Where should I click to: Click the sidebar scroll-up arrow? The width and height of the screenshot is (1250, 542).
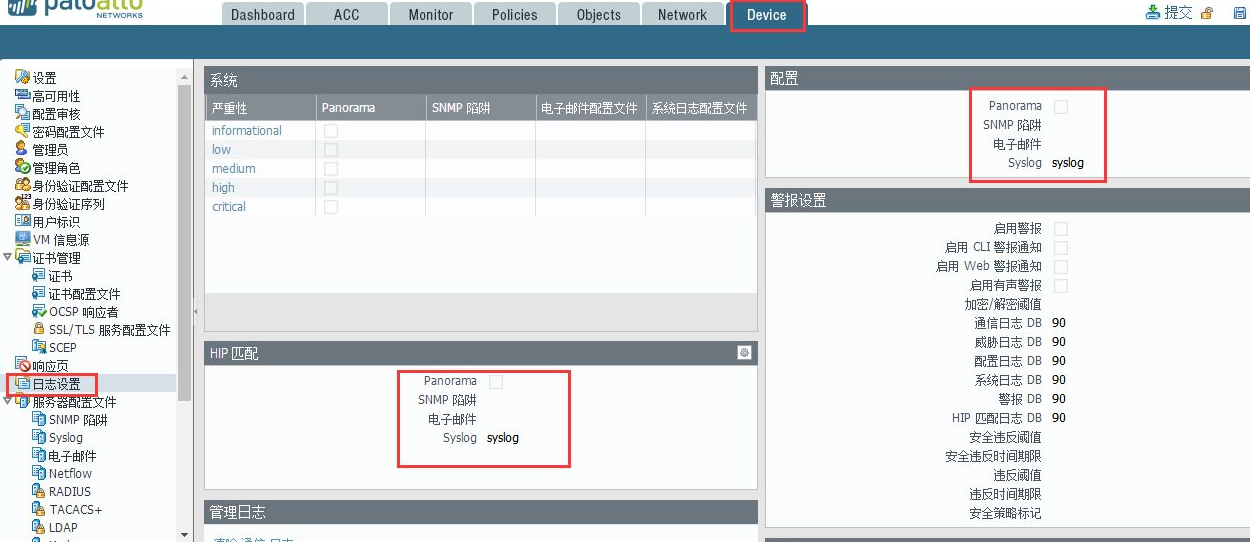click(184, 77)
